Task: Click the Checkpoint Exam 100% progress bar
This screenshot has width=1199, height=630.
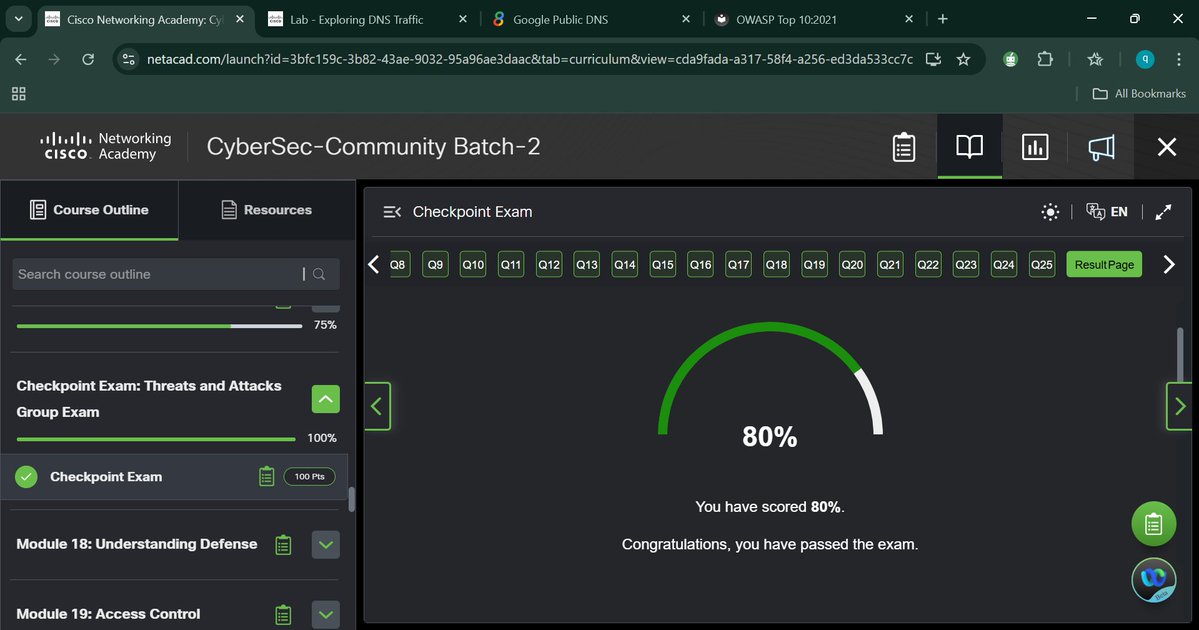Action: [156, 439]
